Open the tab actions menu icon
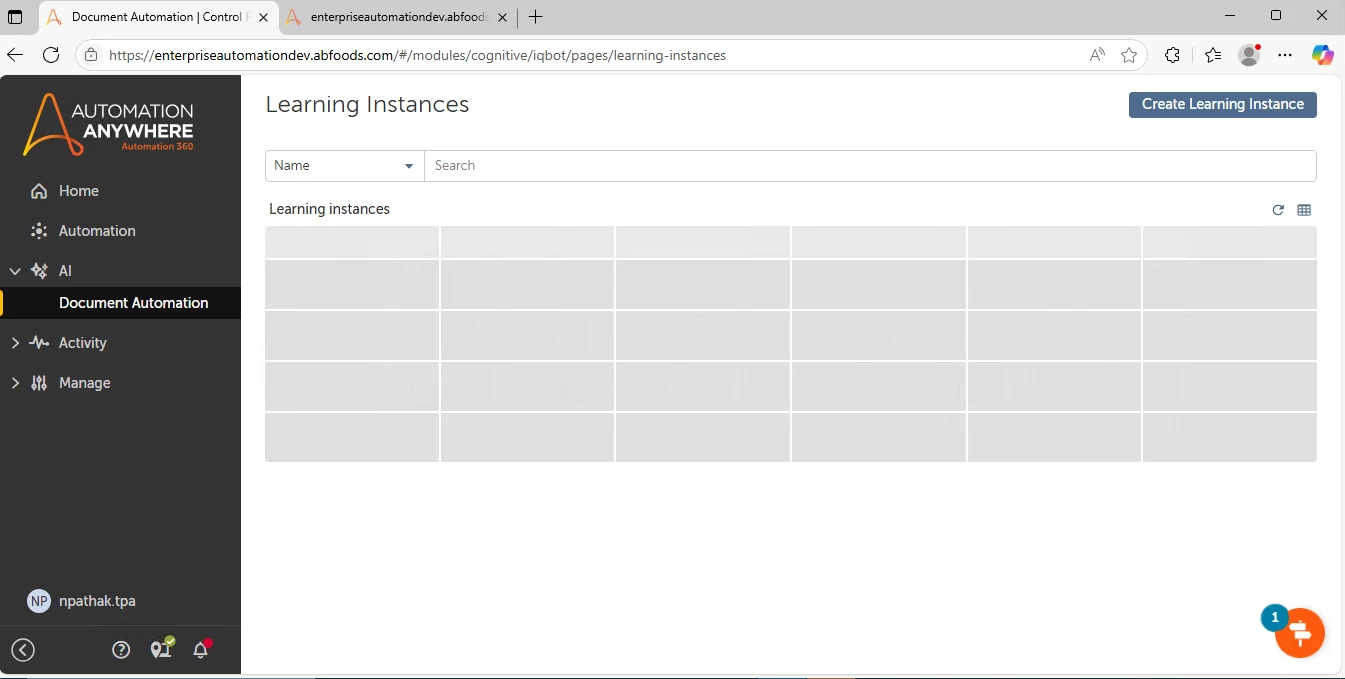Screen dimensions: 1345x679 (x=15, y=17)
